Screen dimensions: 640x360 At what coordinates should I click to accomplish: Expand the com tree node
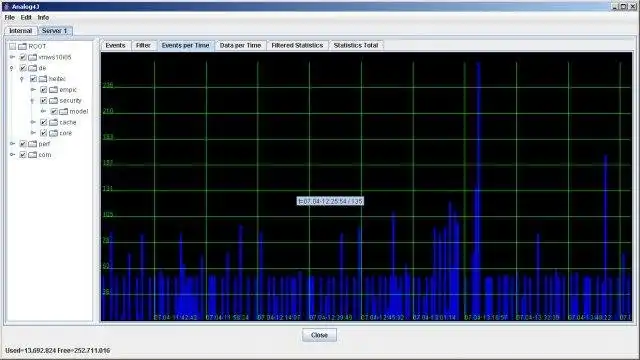click(12, 155)
